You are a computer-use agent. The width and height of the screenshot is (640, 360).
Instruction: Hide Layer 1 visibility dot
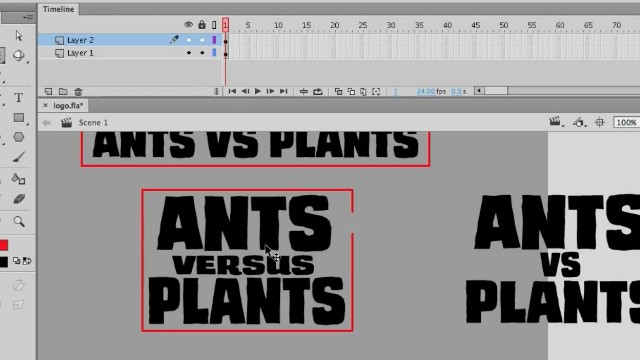tap(189, 53)
